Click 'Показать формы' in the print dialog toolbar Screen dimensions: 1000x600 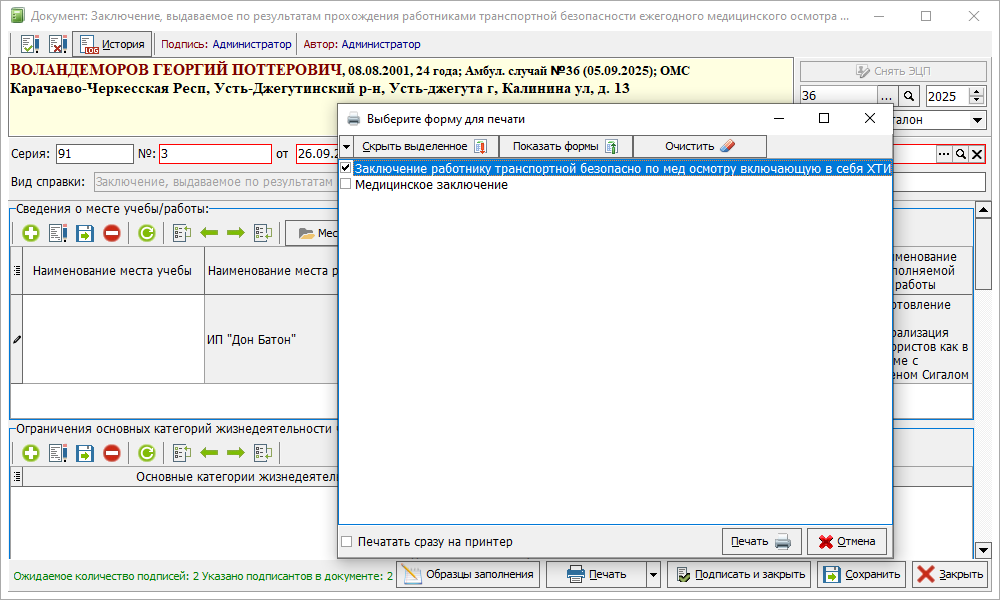tap(565, 146)
